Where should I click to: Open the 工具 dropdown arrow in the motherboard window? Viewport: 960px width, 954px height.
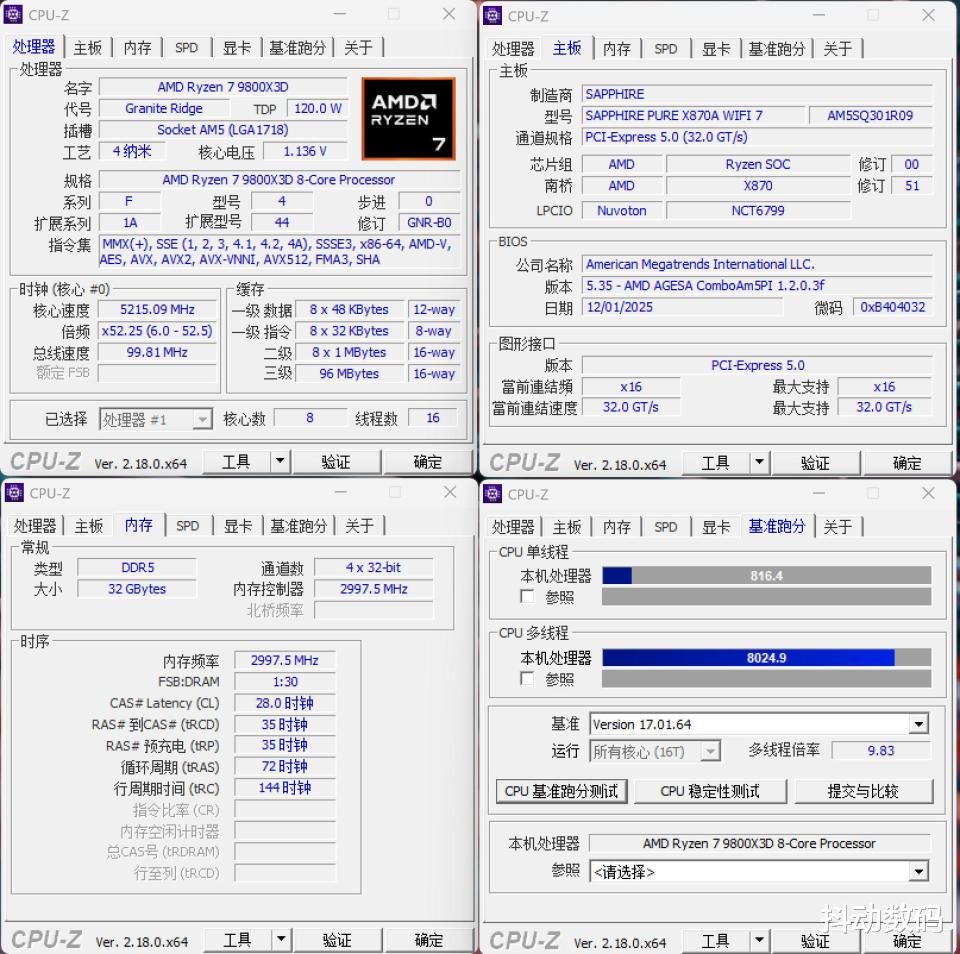point(759,462)
